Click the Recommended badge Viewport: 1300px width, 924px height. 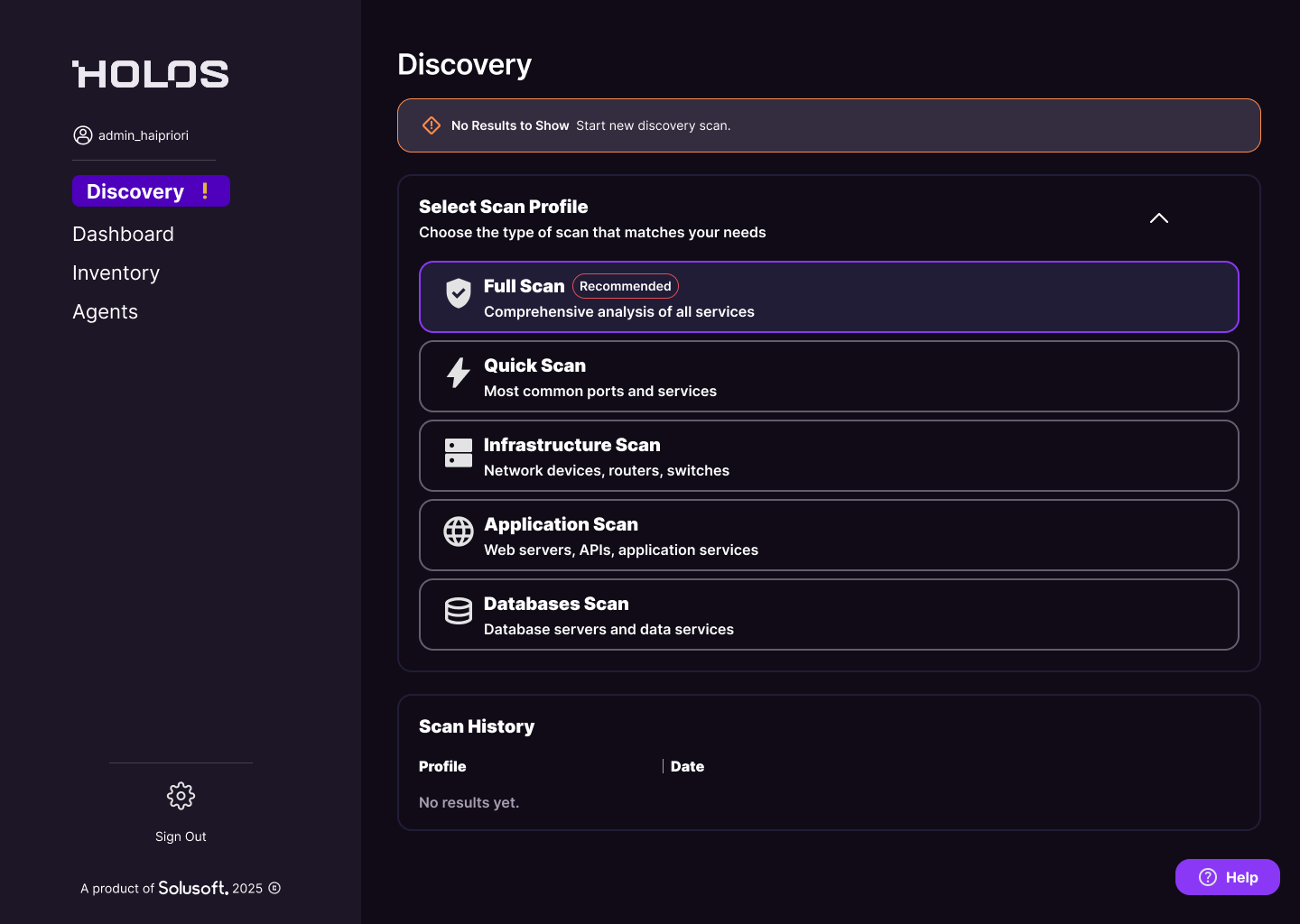626,286
